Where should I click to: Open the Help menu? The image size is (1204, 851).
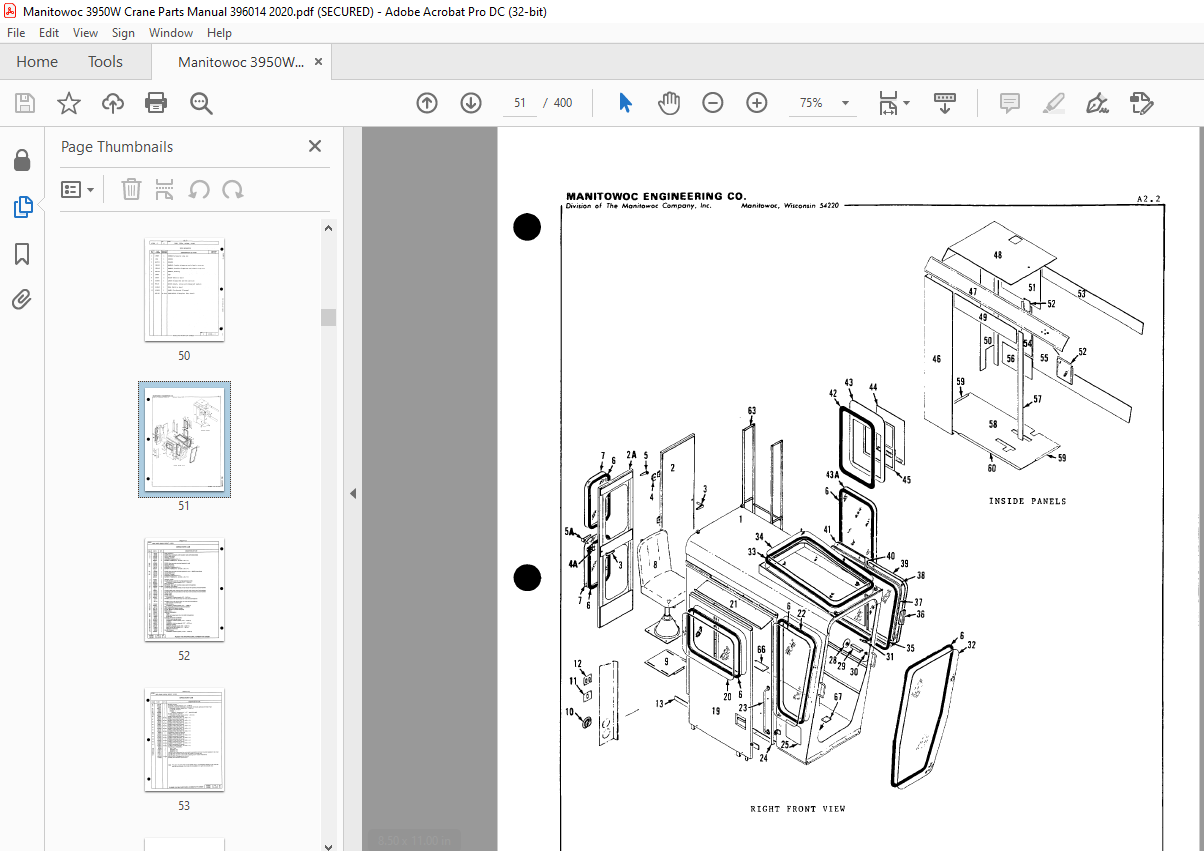(219, 33)
